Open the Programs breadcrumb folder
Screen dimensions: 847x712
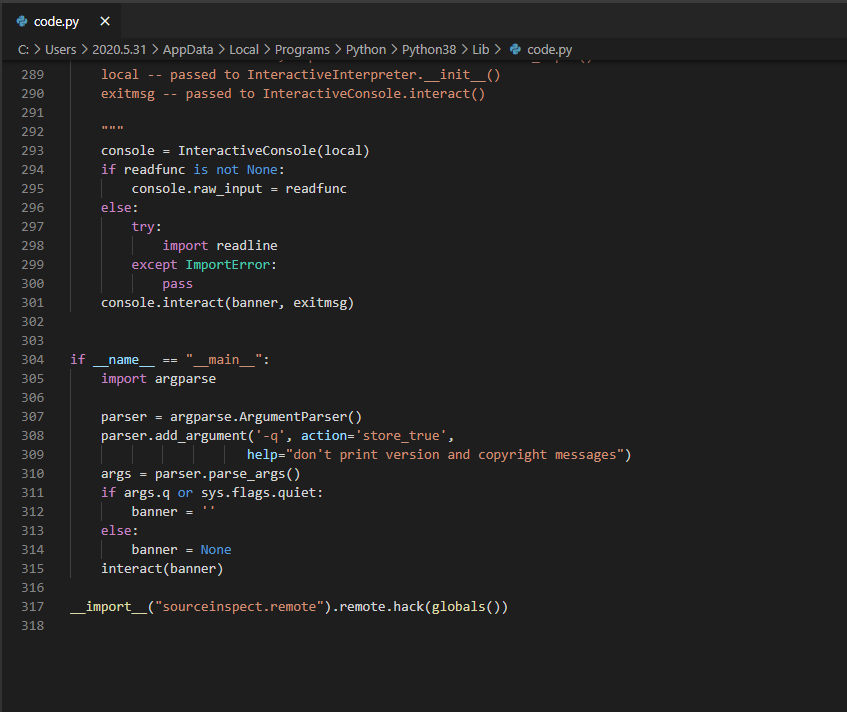(302, 50)
